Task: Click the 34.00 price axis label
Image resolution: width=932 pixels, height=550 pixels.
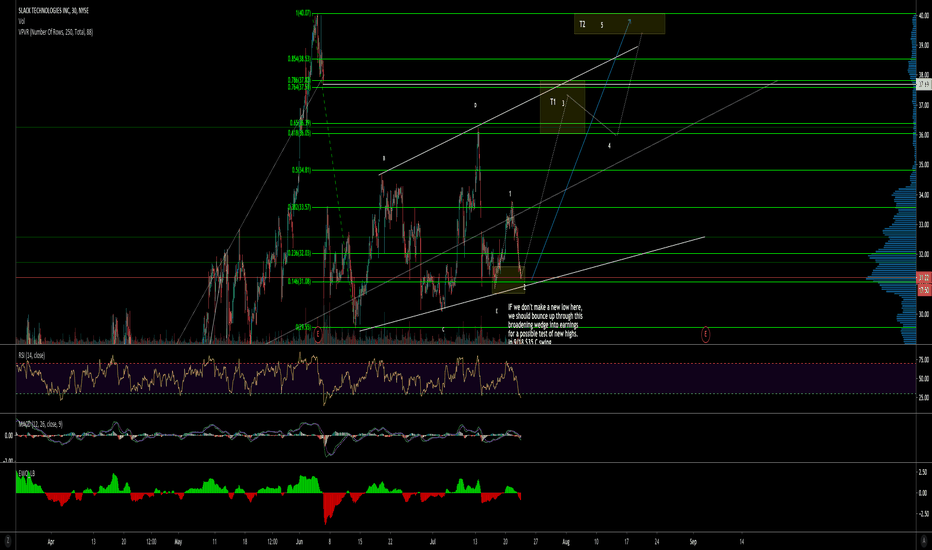Action: click(924, 195)
